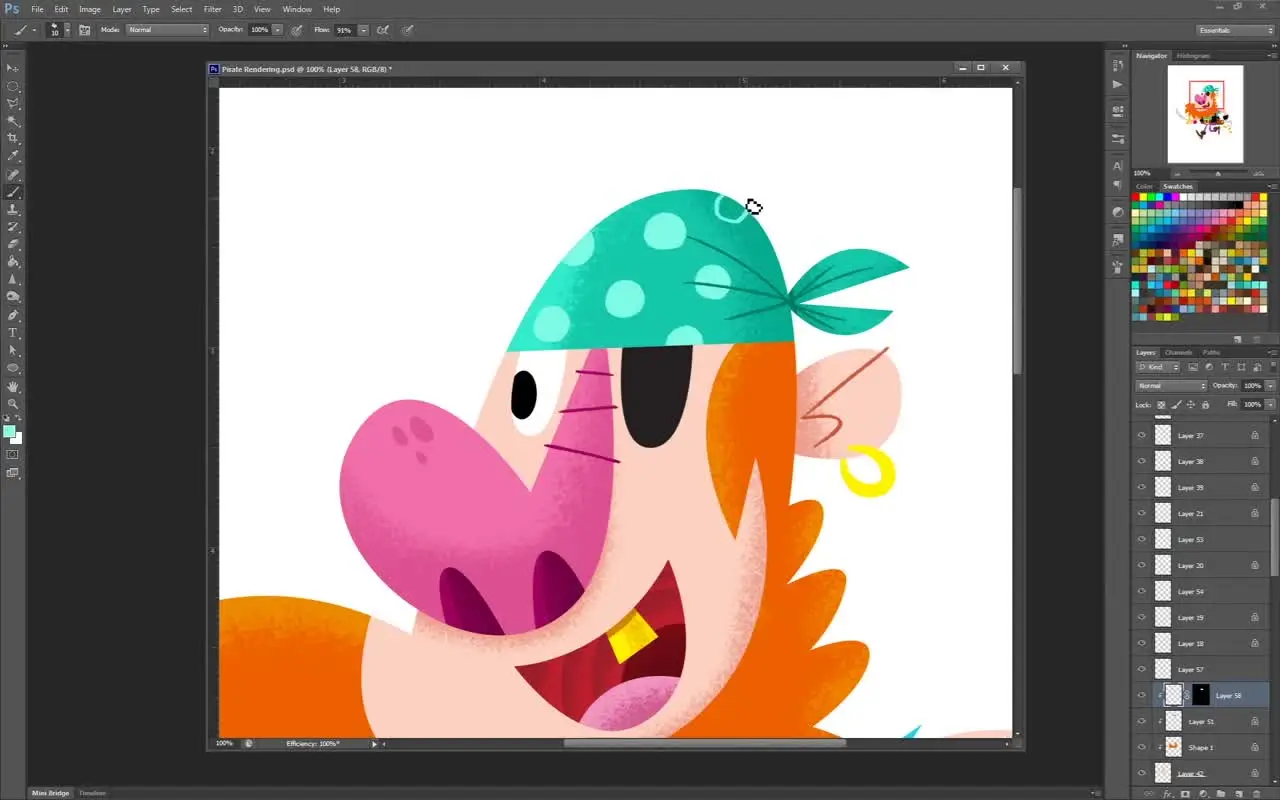The height and width of the screenshot is (800, 1280).
Task: Select the Paint Bucket tool
Action: point(13,262)
